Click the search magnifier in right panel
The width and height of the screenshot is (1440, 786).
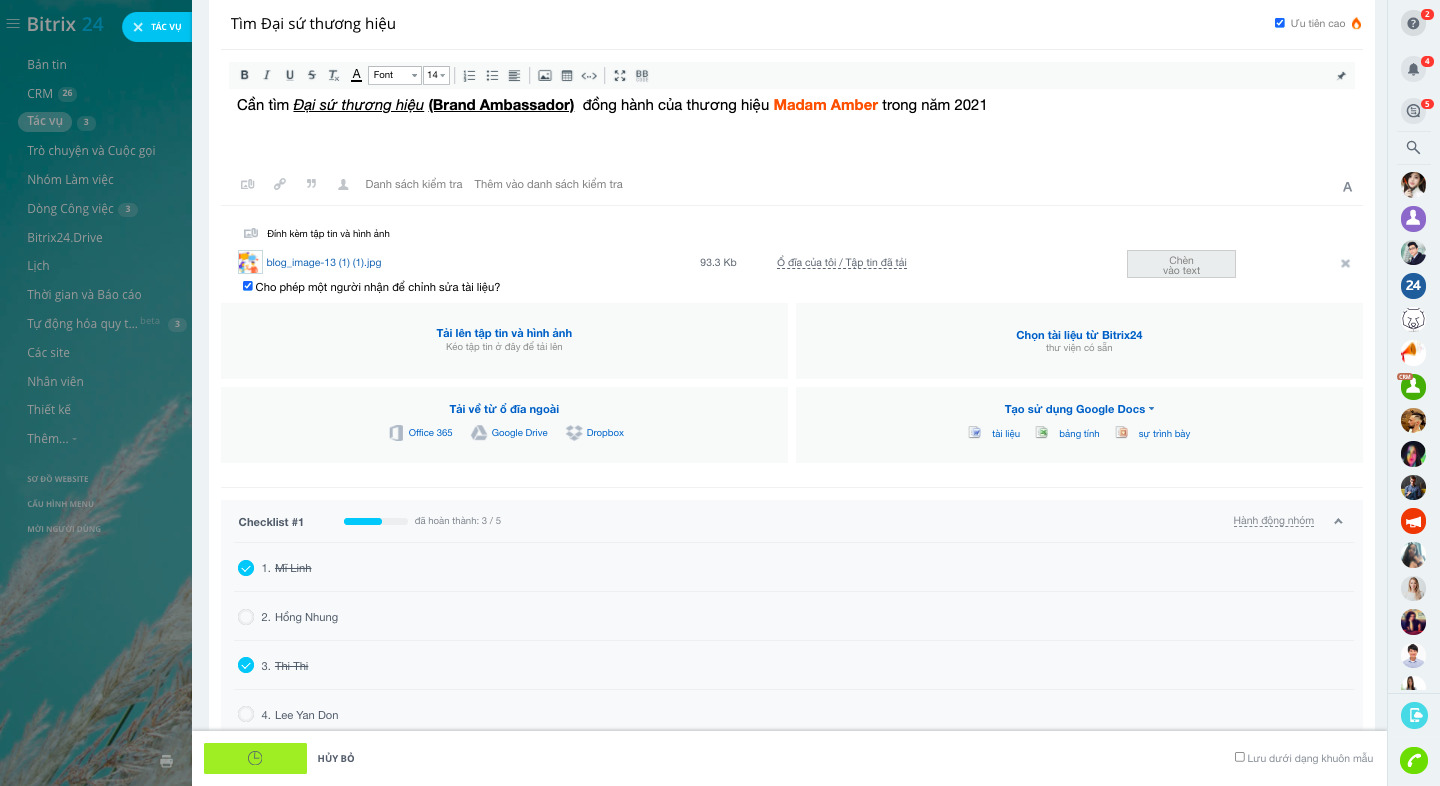point(1413,147)
